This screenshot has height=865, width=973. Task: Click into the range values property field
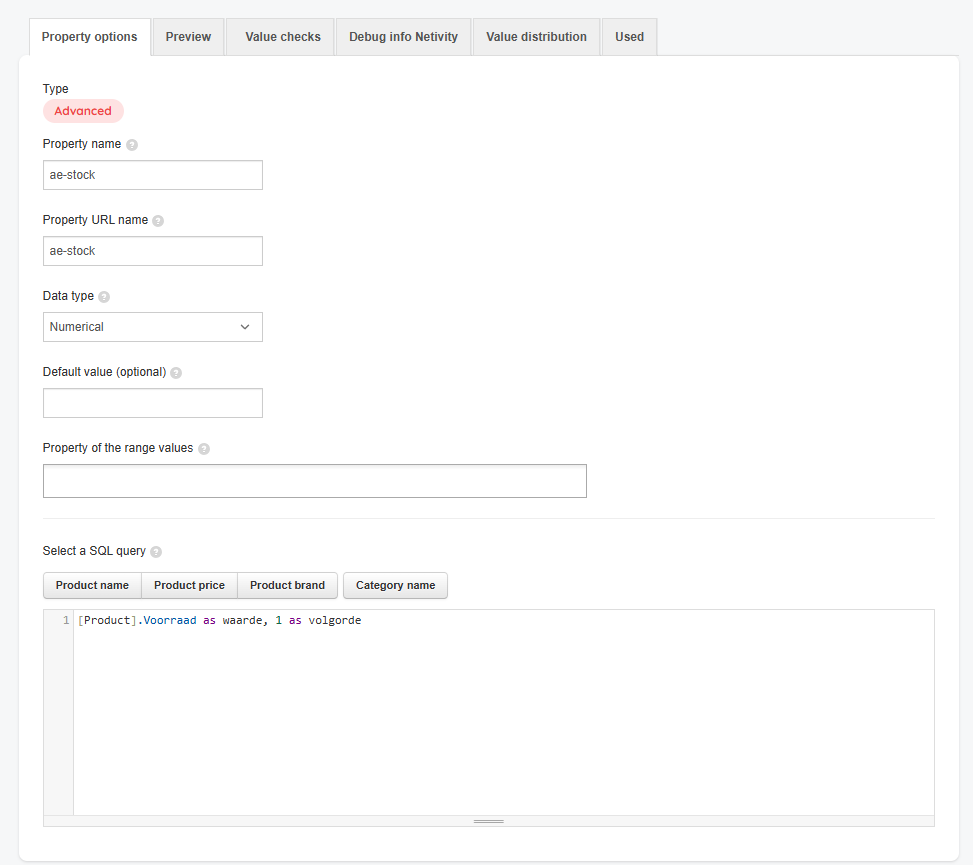click(315, 481)
